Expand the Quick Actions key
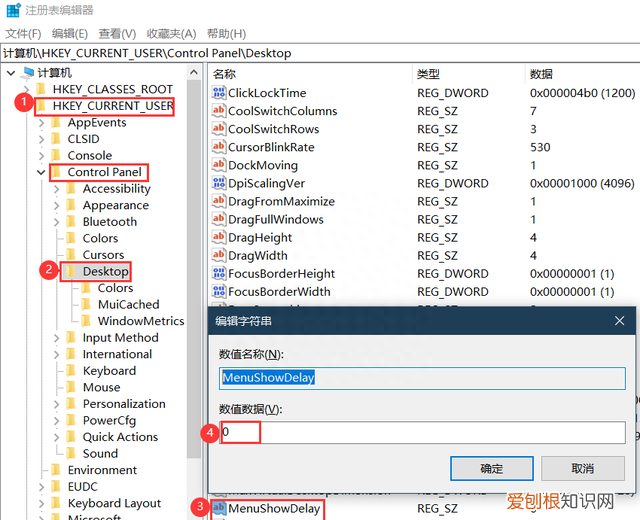Viewport: 640px width, 520px height. pos(56,437)
